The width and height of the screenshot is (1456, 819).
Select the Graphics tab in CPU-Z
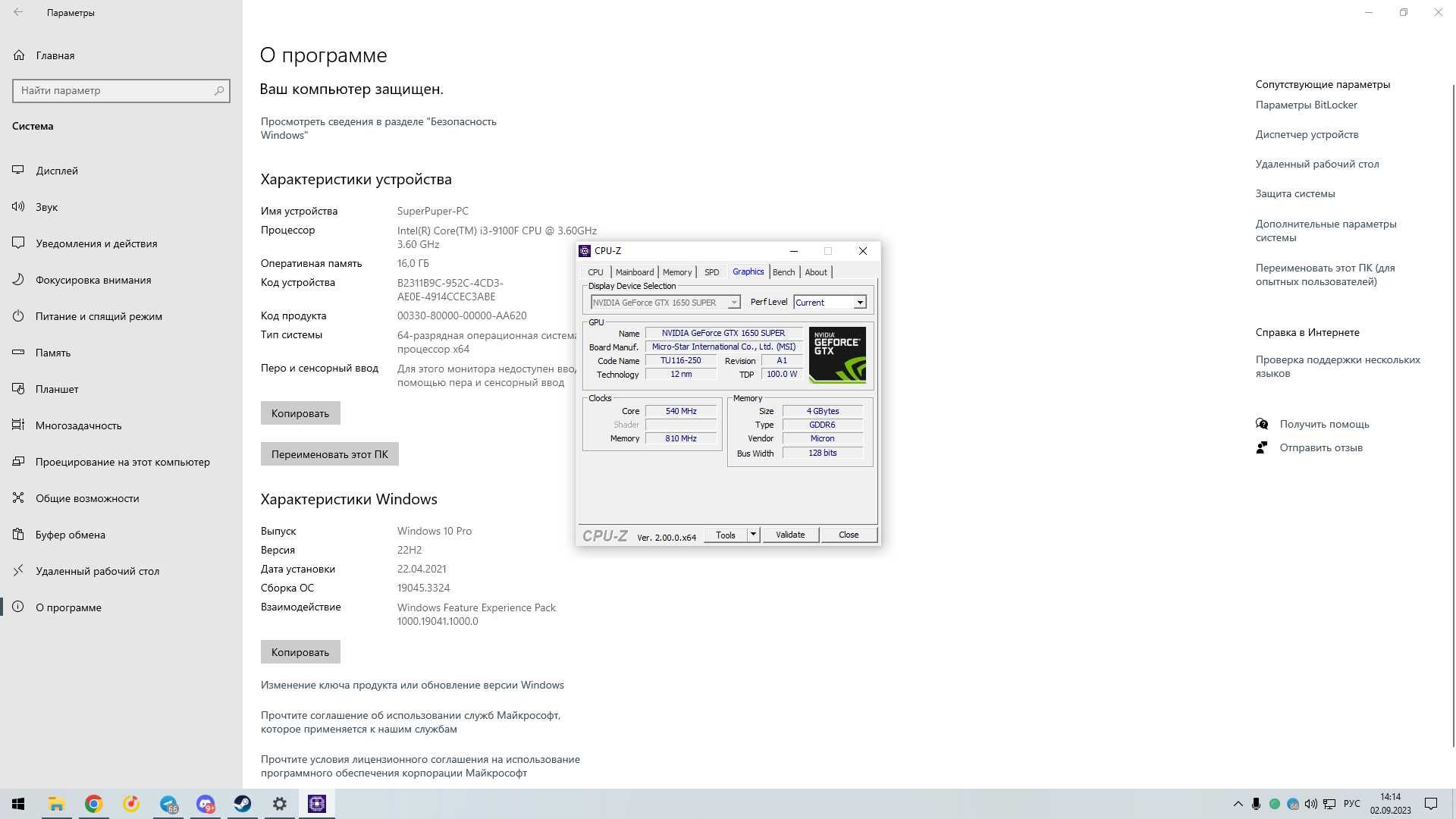click(x=748, y=271)
